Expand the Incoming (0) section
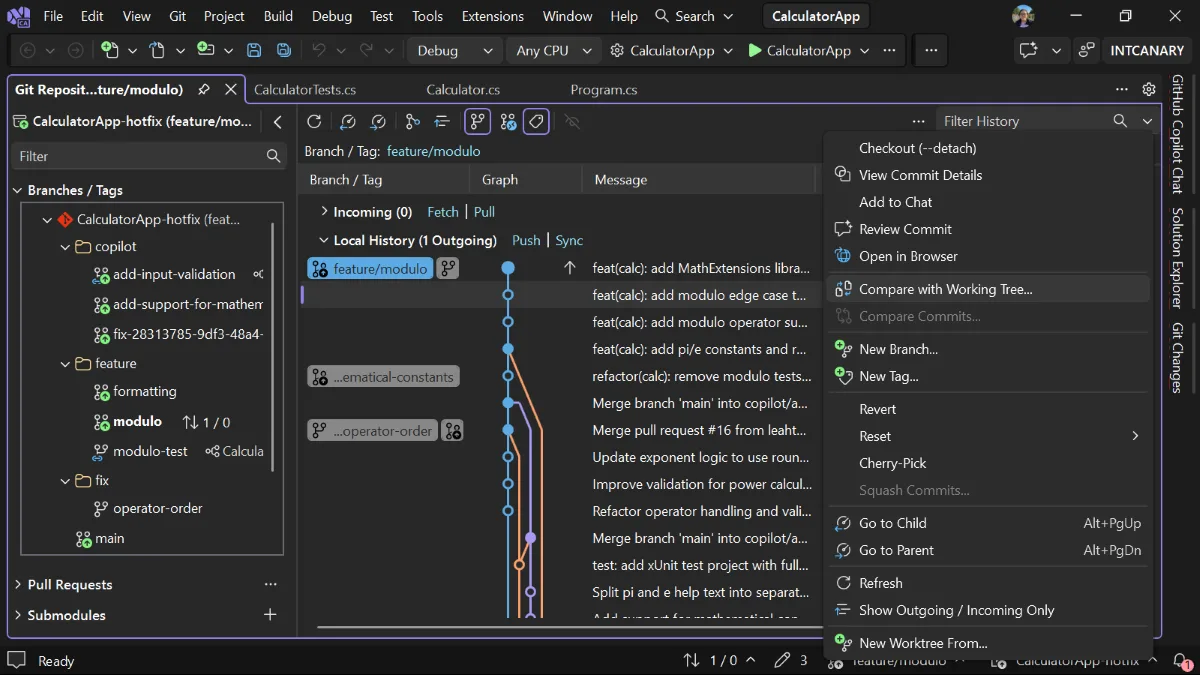The height and width of the screenshot is (675, 1200). point(324,212)
